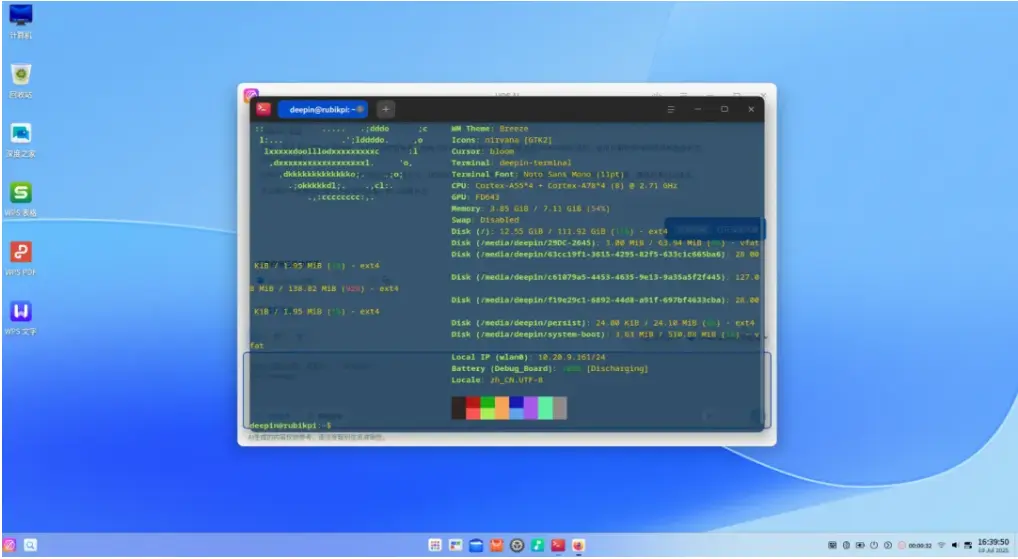Click the search magnifier on the taskbar
The width and height of the screenshot is (1018, 559).
(x=31, y=545)
